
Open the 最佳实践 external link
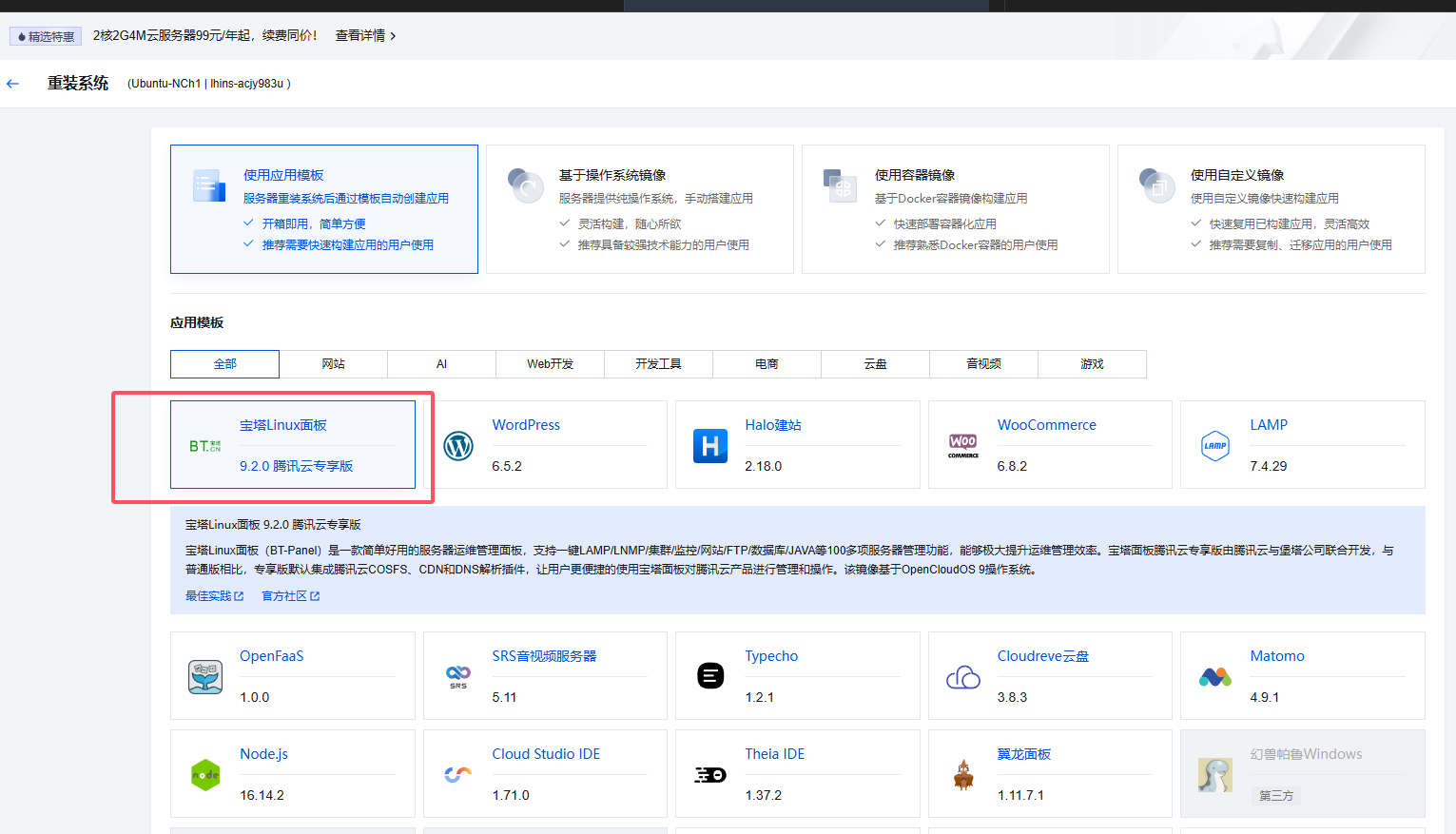point(215,596)
